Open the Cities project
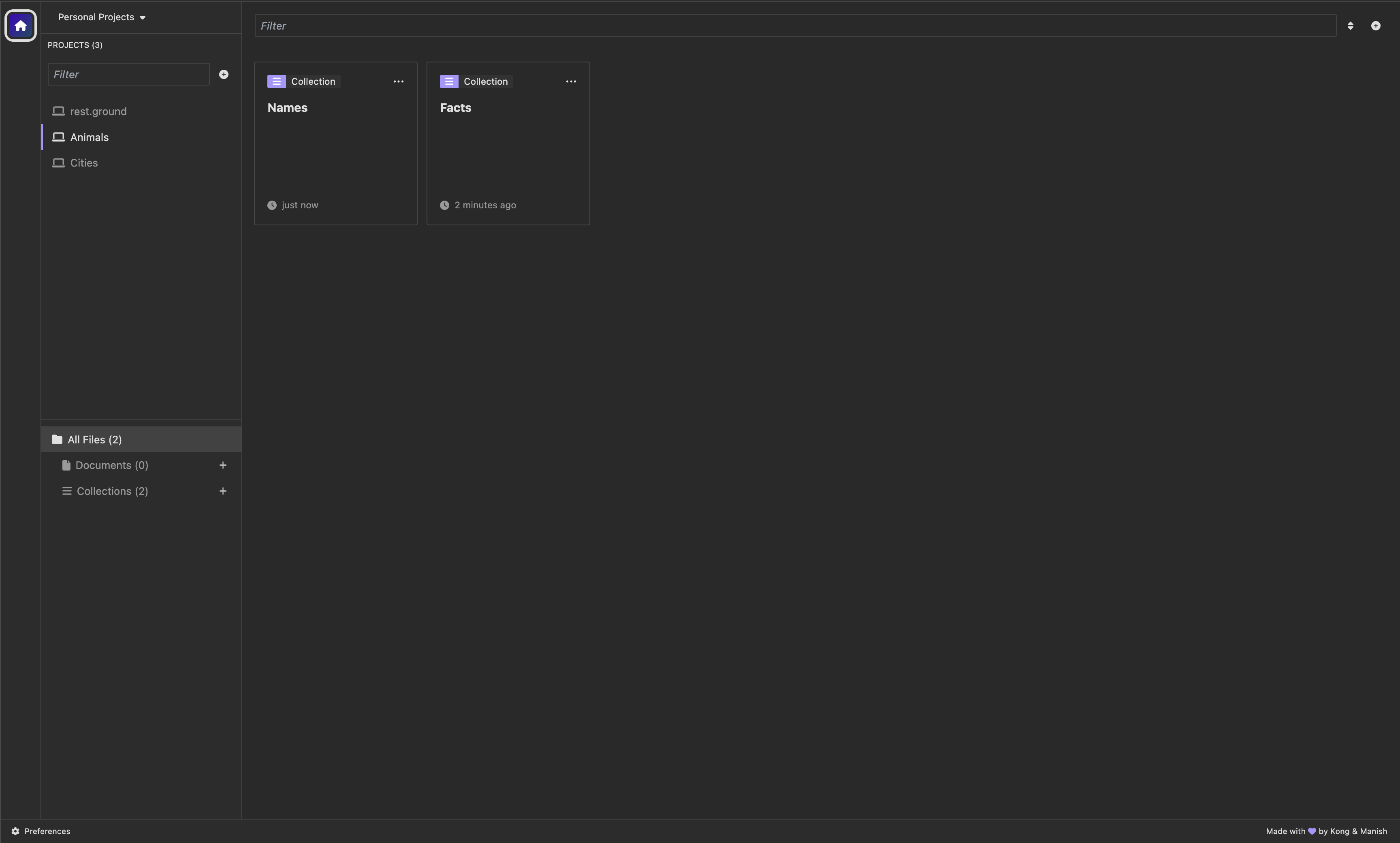Viewport: 1400px width, 843px height. pos(84,163)
